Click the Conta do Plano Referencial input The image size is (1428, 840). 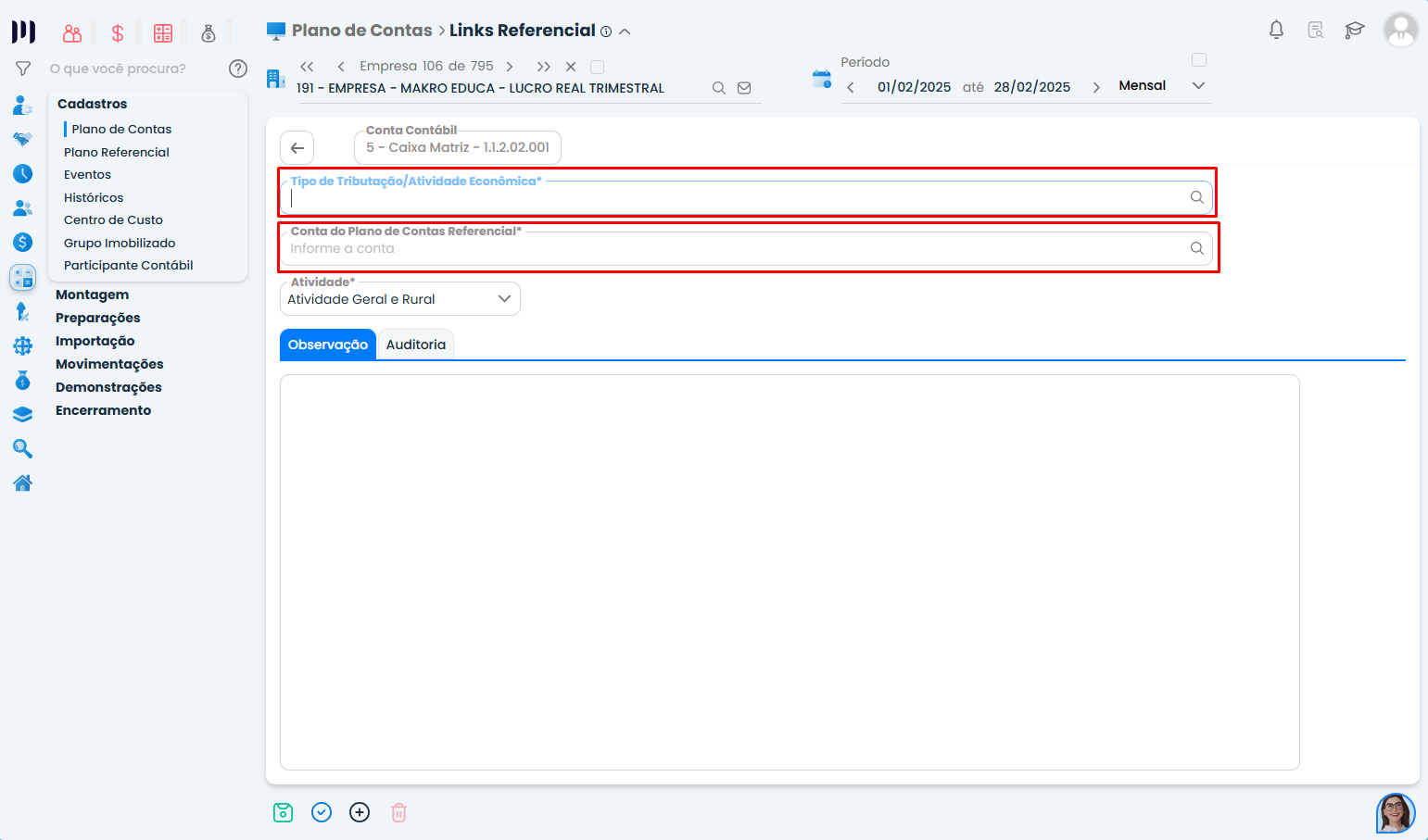(732, 248)
